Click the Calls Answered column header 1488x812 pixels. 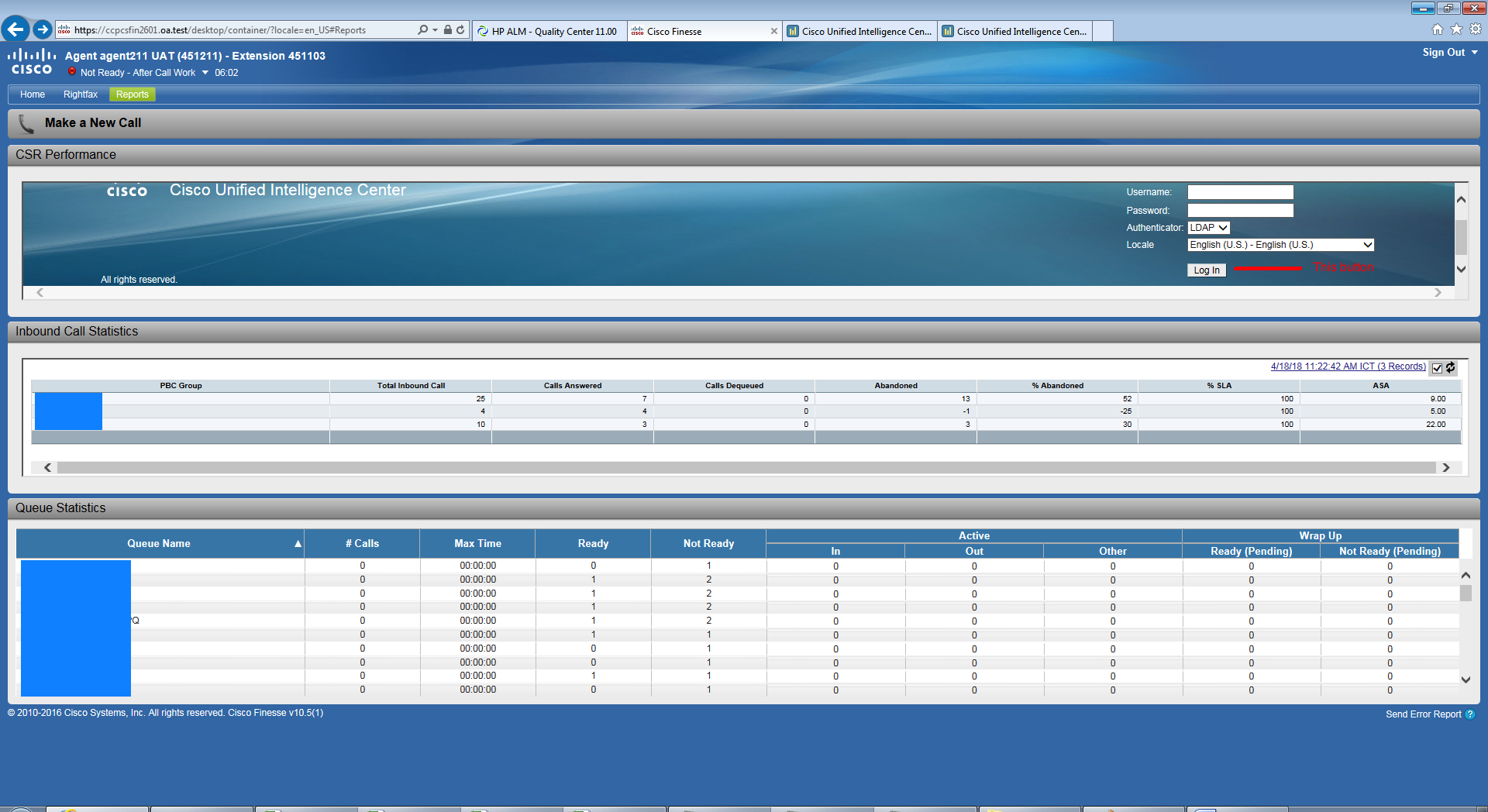tap(573, 386)
